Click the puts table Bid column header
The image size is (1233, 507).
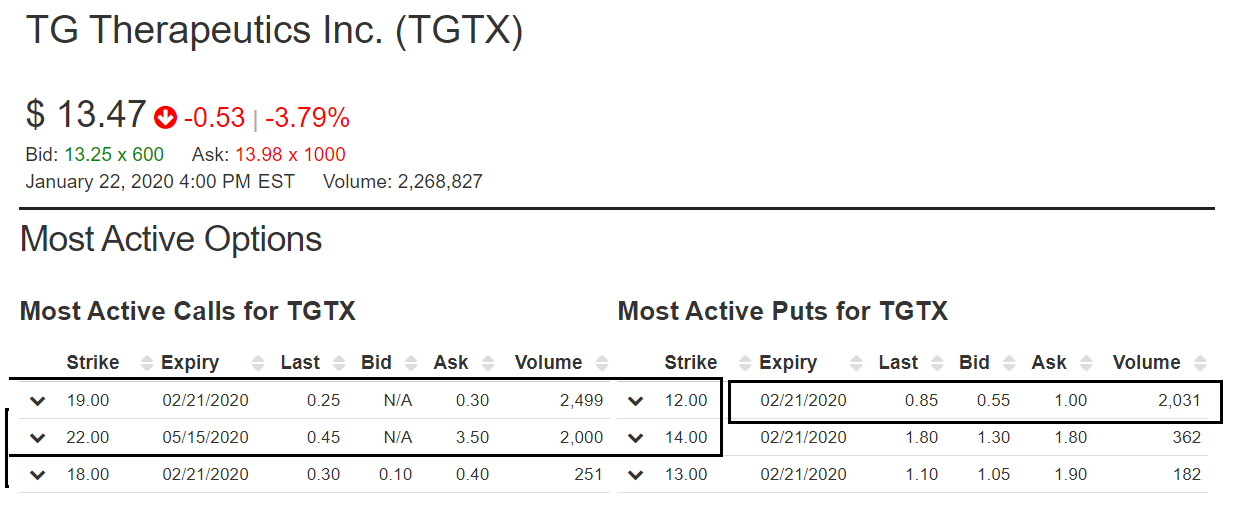(974, 362)
